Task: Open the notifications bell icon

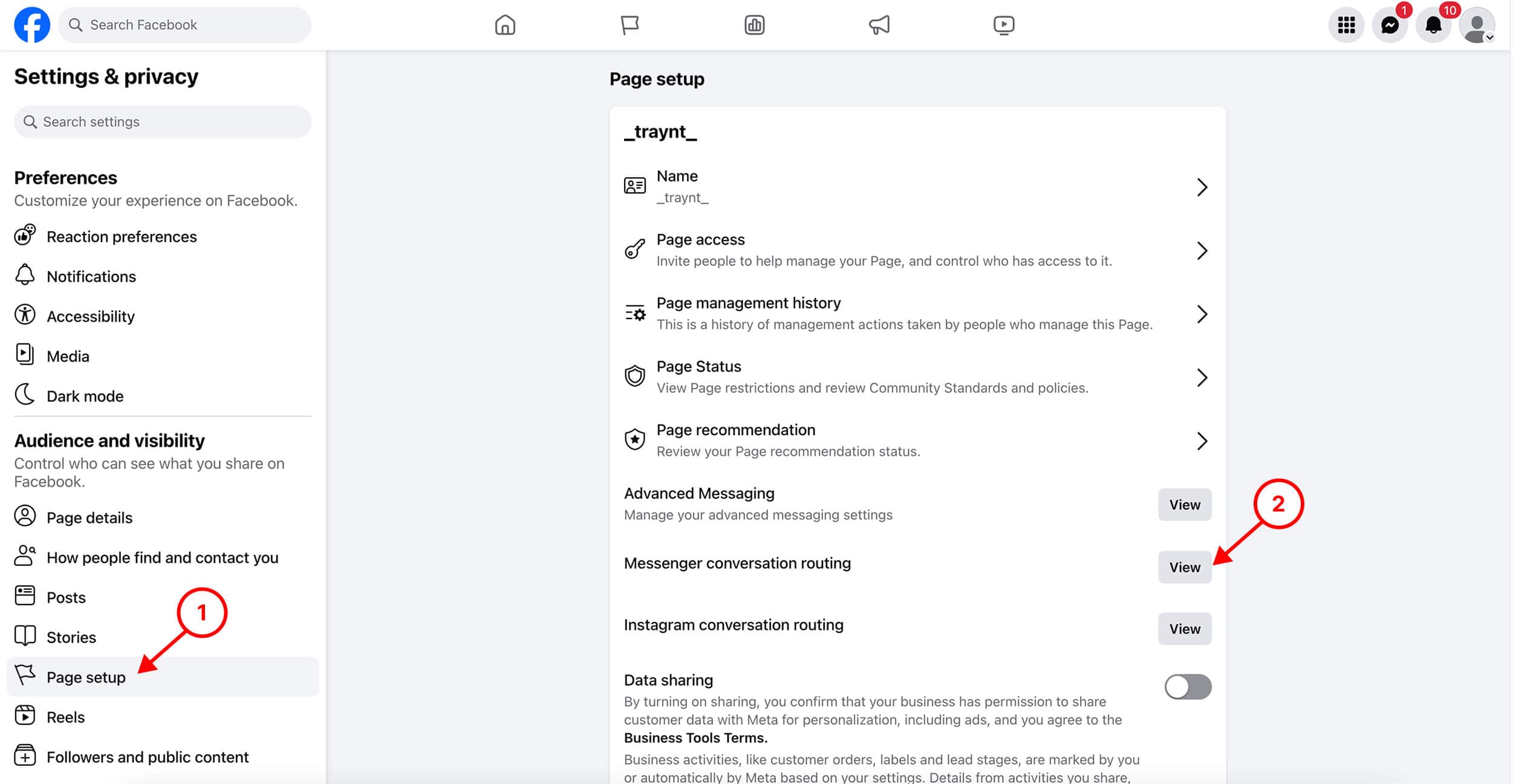Action: tap(1433, 25)
